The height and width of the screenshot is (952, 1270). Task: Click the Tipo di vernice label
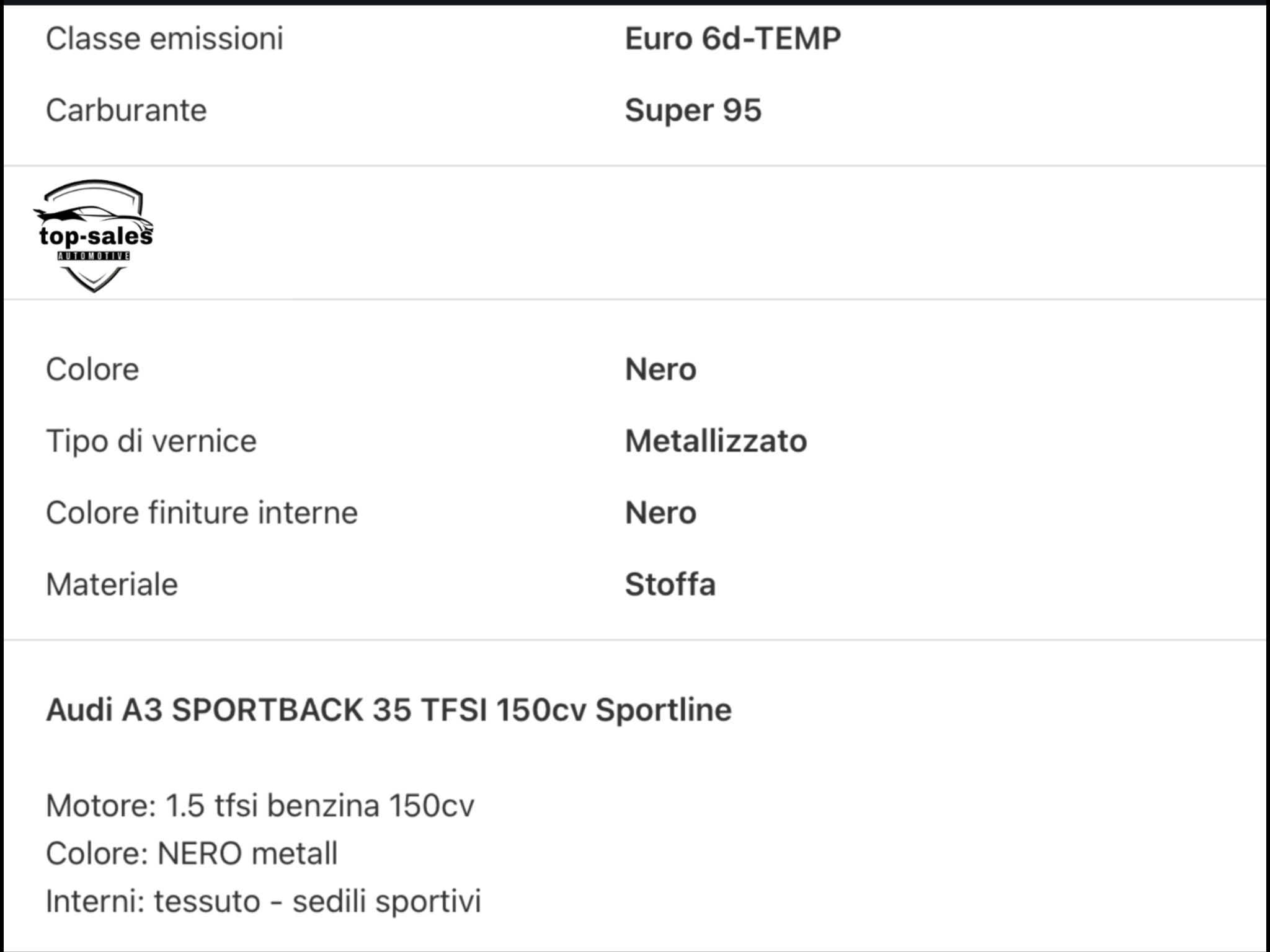(151, 441)
